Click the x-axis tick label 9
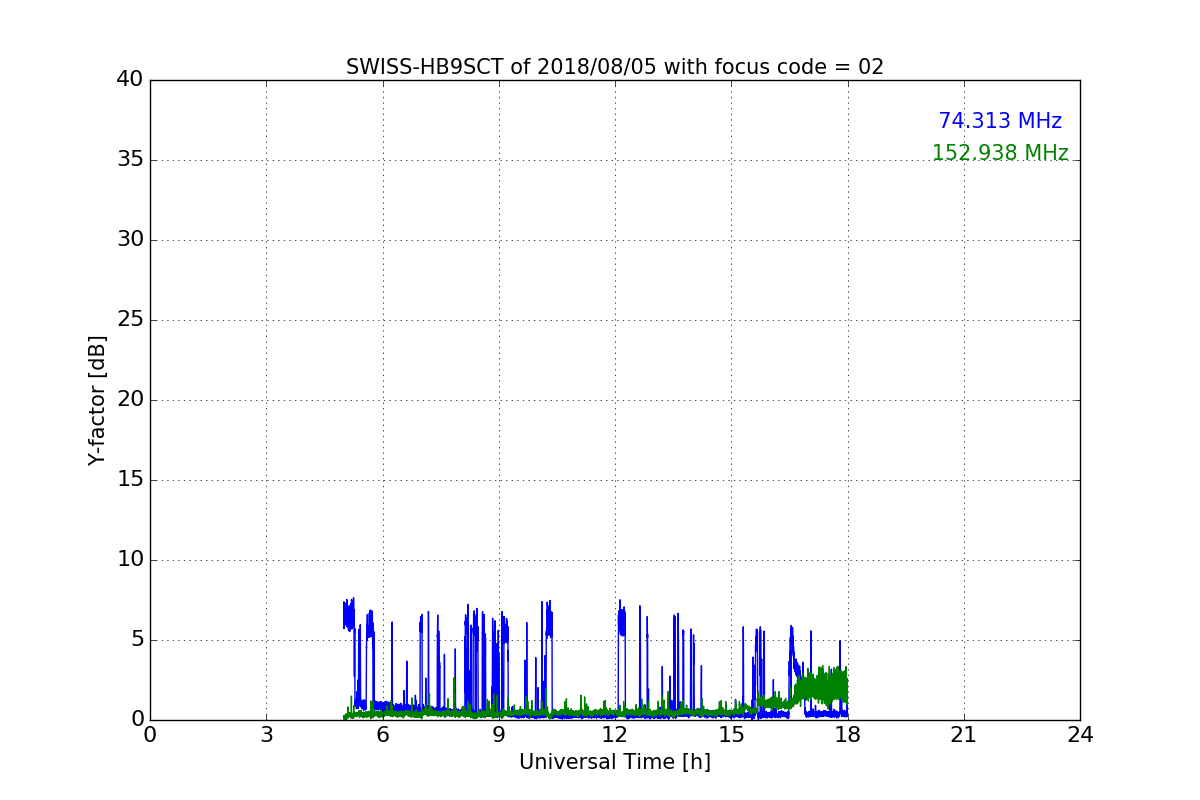1200x800 pixels. [499, 735]
